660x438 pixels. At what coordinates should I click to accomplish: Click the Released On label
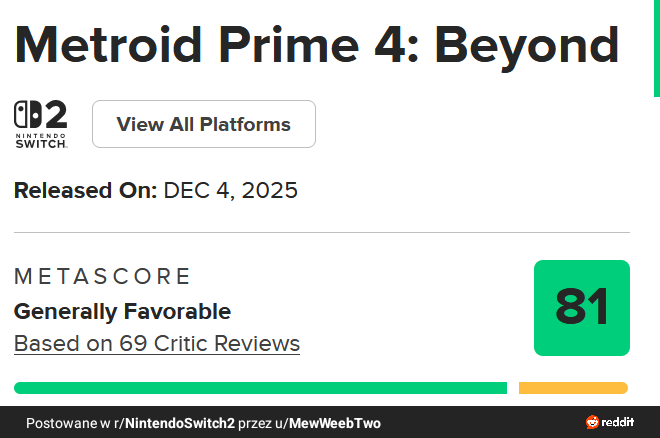click(86, 190)
